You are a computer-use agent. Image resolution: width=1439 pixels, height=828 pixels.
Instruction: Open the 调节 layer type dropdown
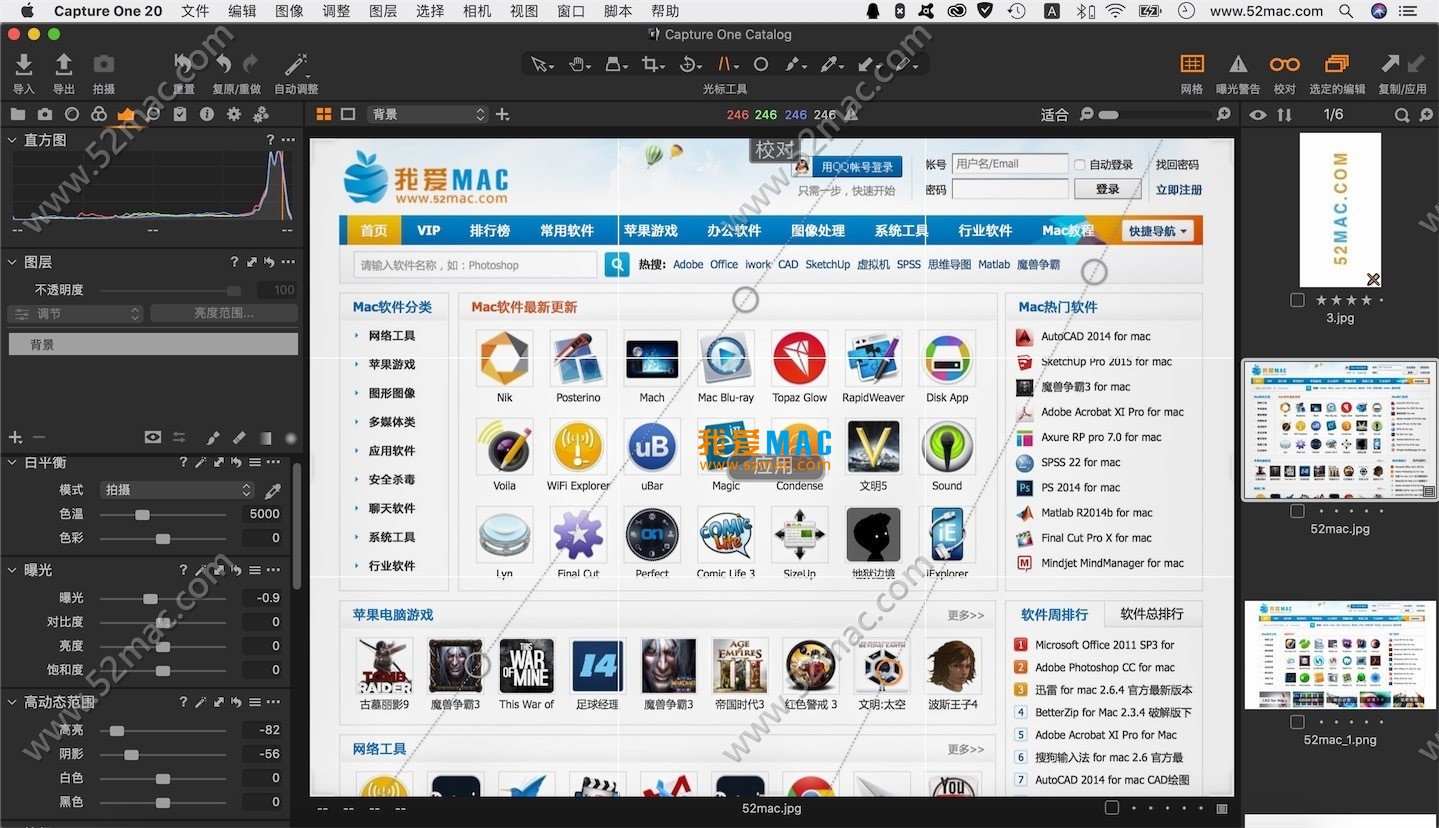point(76,313)
